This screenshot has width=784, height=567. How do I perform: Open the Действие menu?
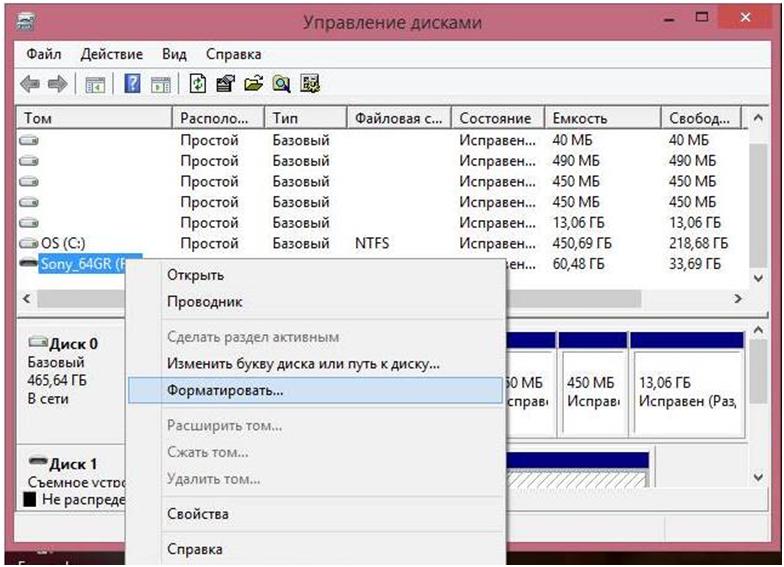coord(111,54)
